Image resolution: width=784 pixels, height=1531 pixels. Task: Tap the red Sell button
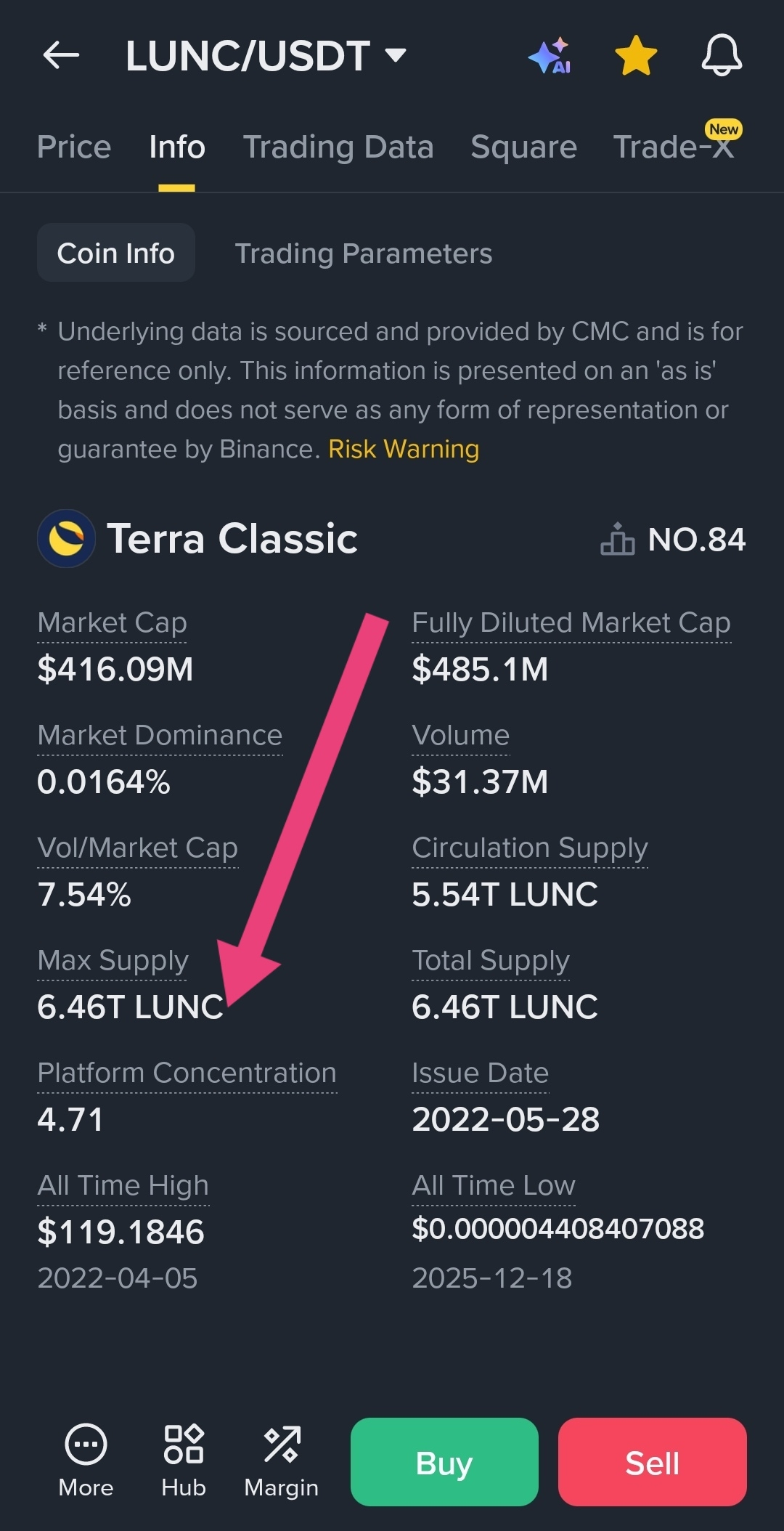point(653,1462)
